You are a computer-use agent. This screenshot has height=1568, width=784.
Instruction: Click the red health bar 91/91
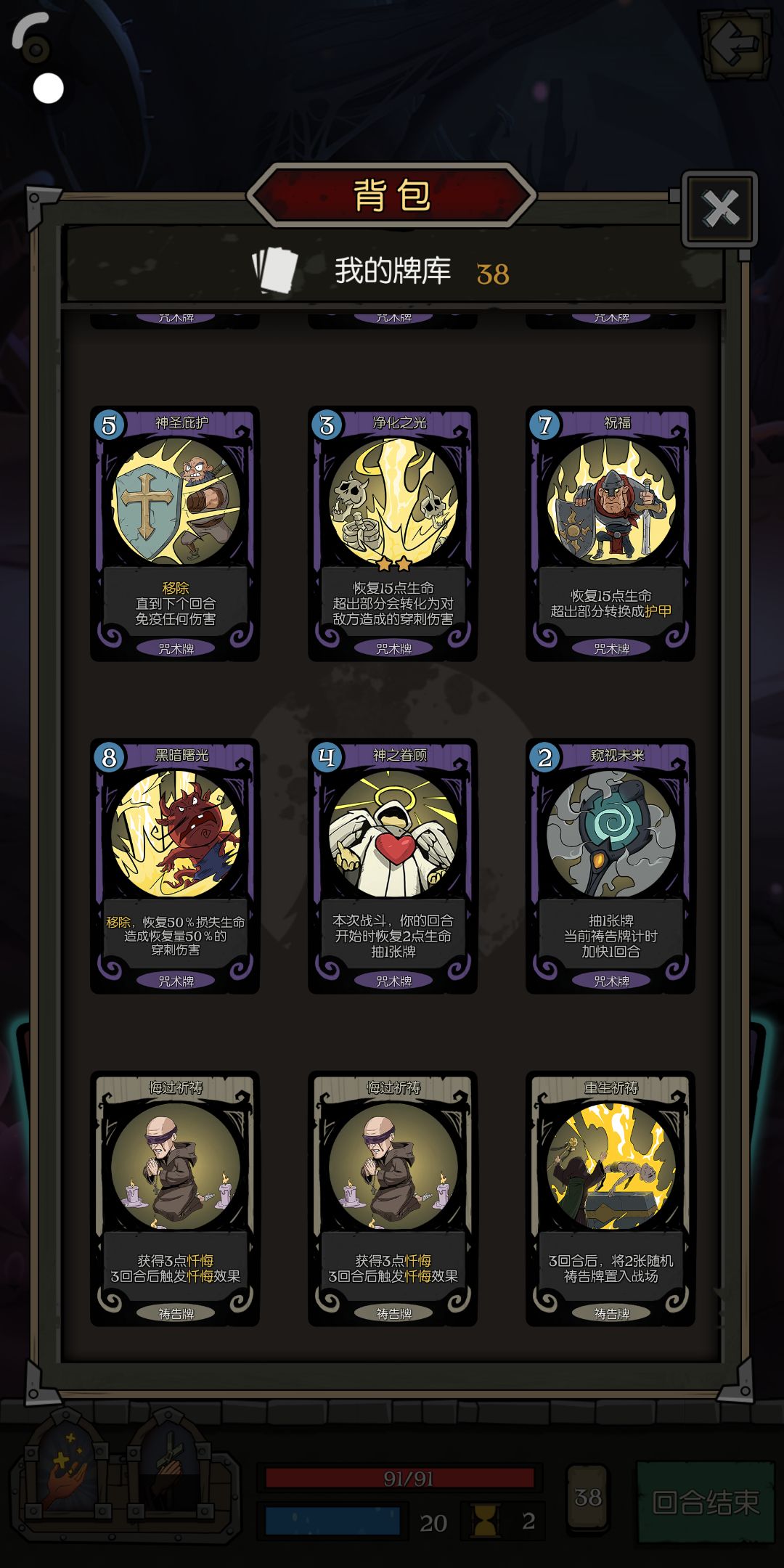pos(400,1479)
